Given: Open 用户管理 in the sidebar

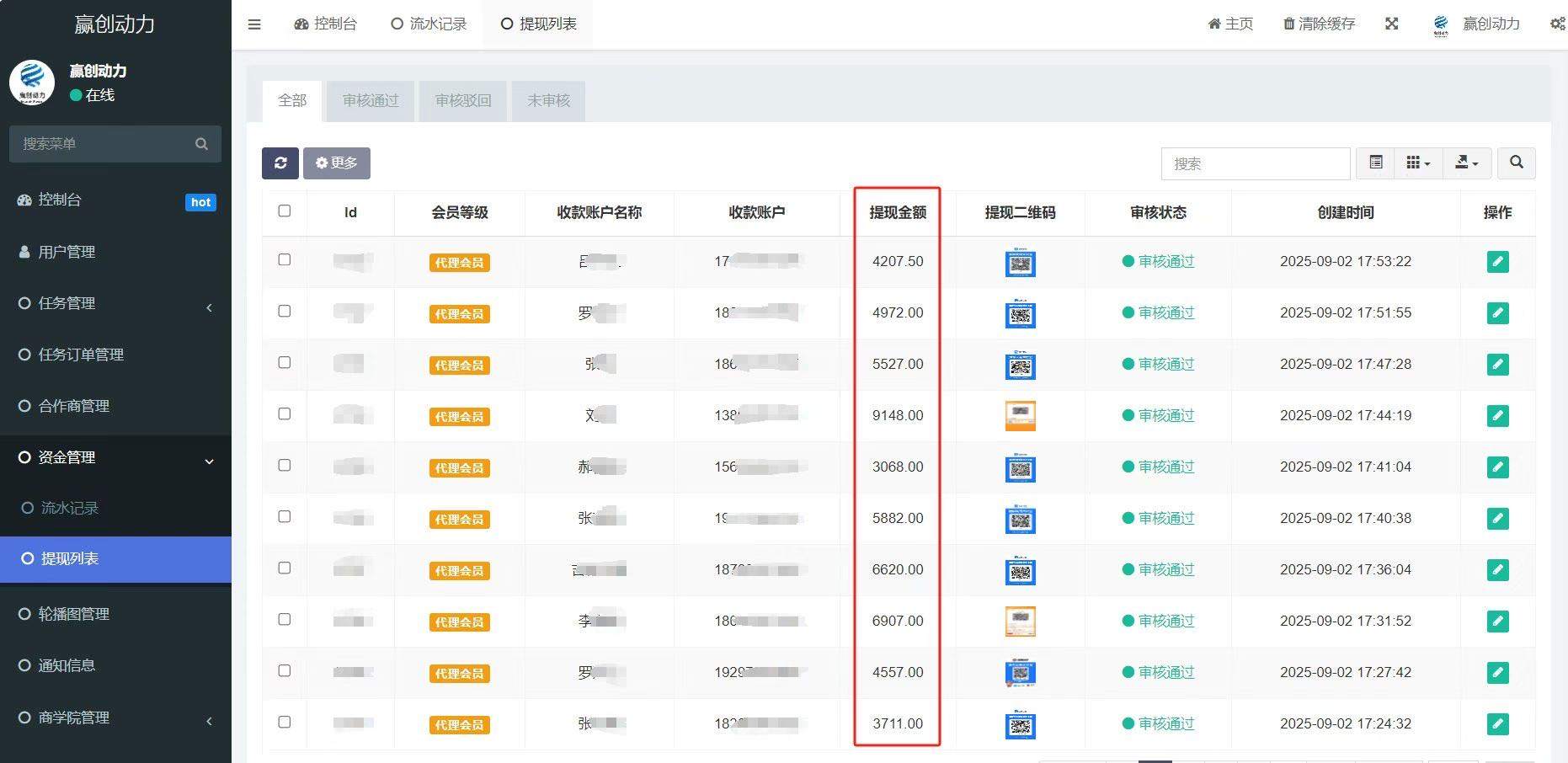Looking at the screenshot, I should [115, 252].
